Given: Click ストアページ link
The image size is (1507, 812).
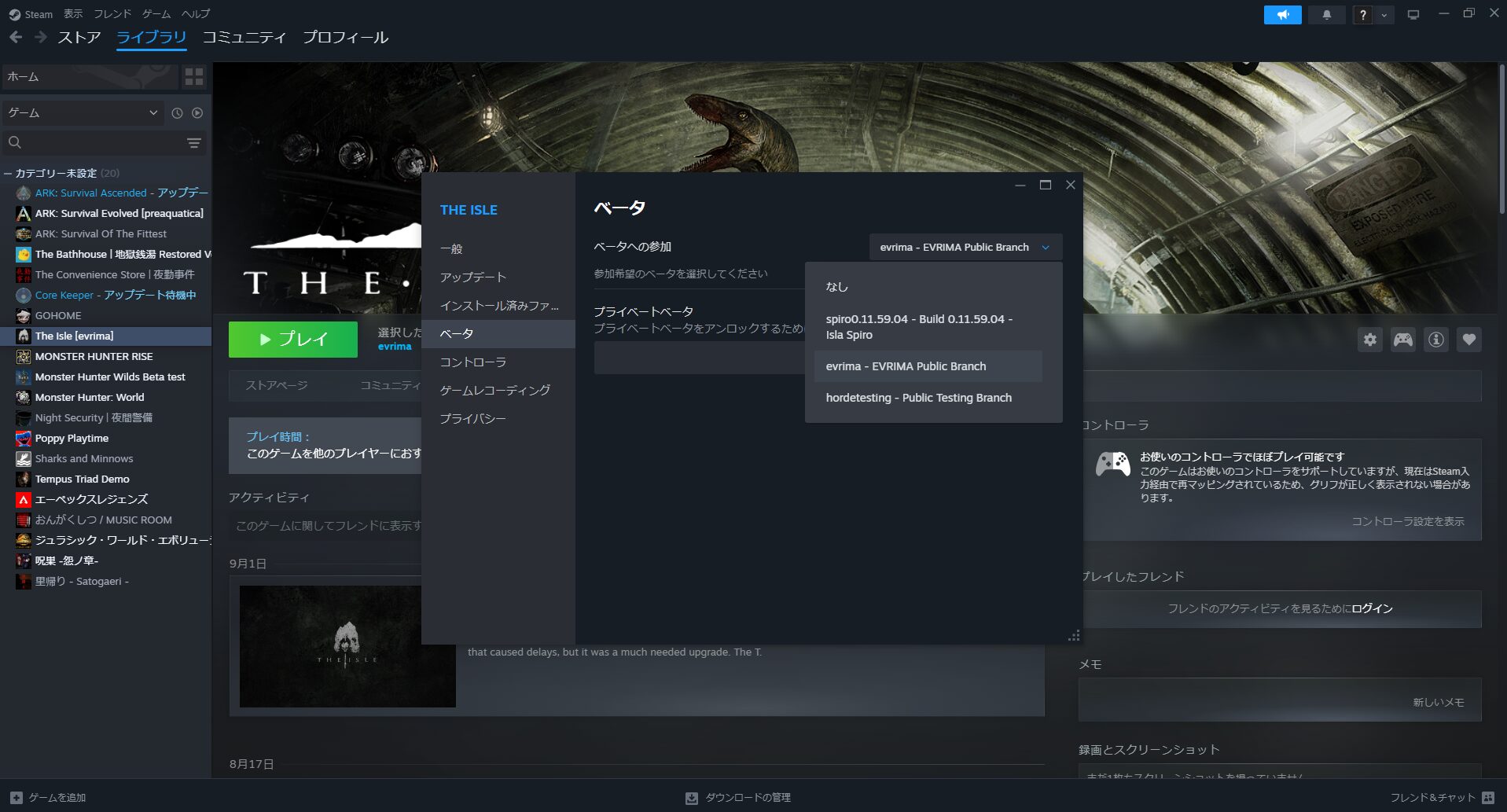Looking at the screenshot, I should point(277,385).
